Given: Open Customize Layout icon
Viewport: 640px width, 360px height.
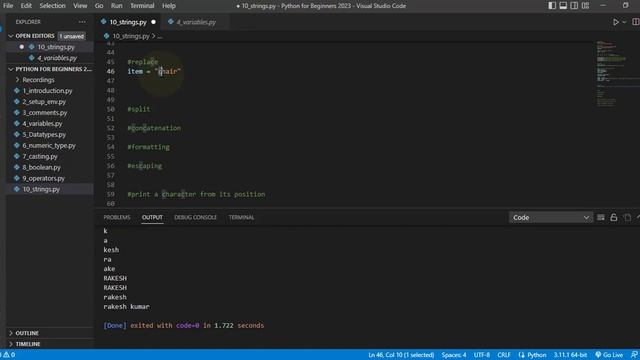Looking at the screenshot, I should tap(585, 6).
